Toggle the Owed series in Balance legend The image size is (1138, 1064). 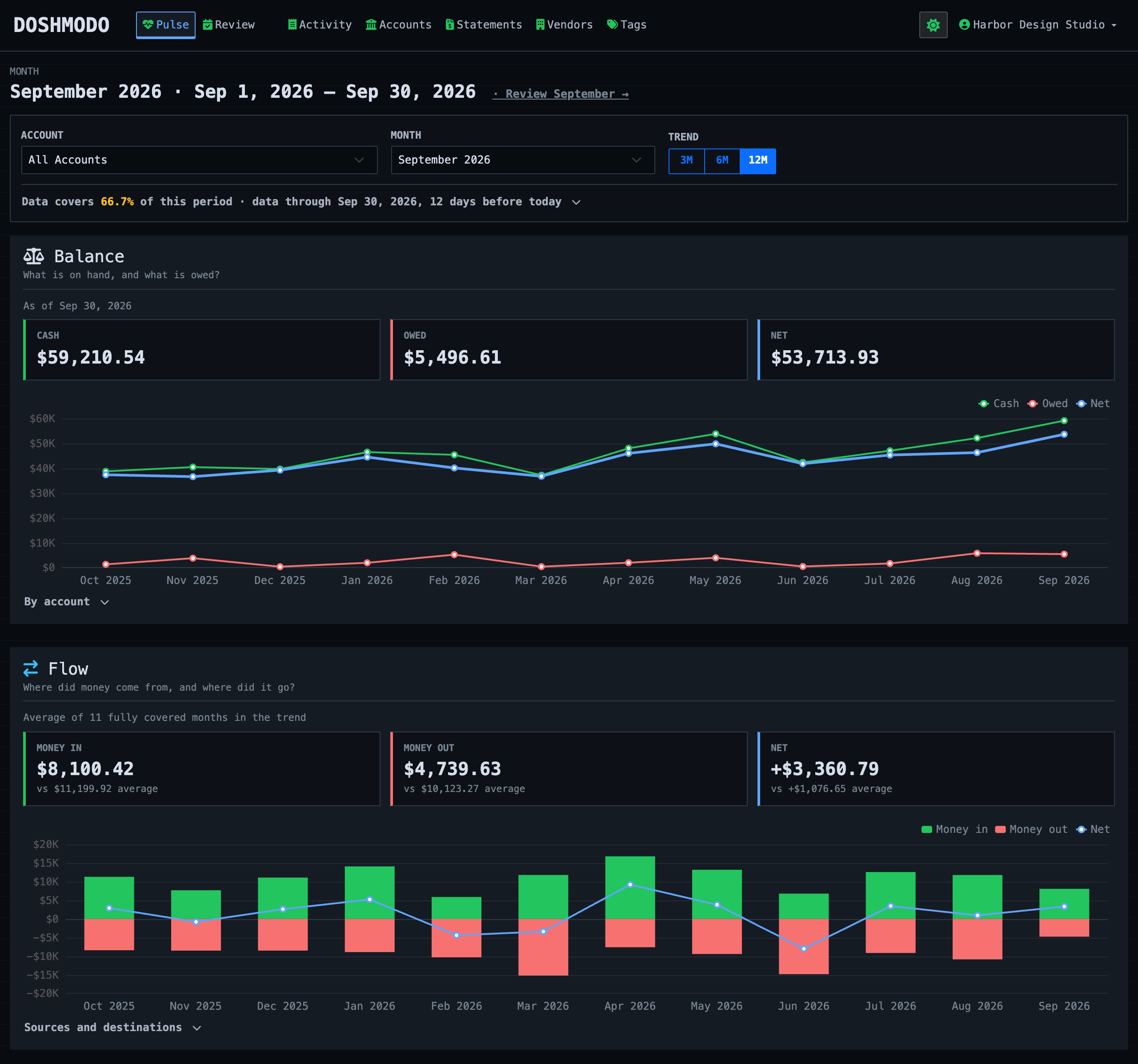point(1048,404)
